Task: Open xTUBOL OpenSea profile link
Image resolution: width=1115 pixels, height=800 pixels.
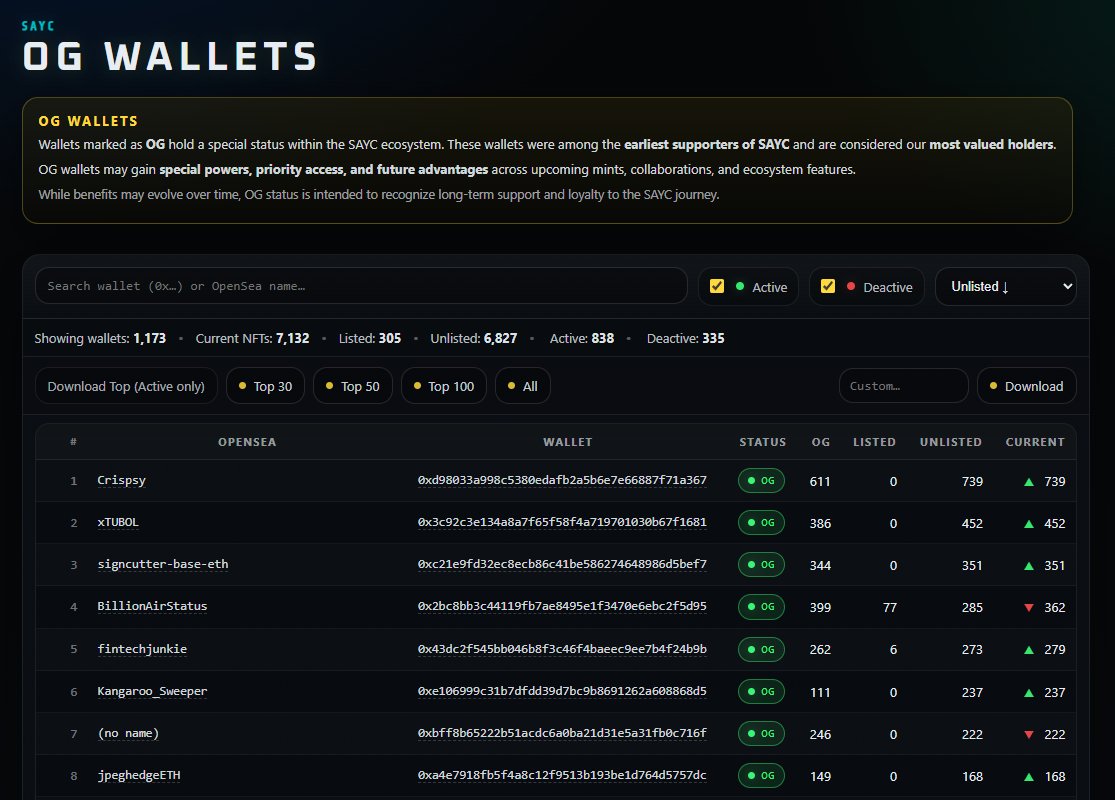Action: coord(118,522)
